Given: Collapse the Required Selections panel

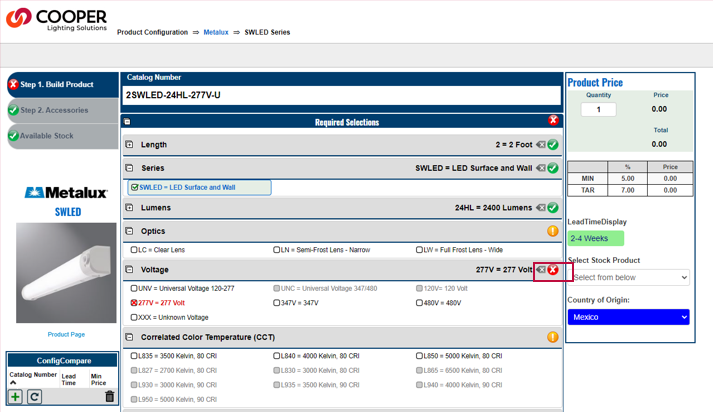Looking at the screenshot, I should (127, 122).
